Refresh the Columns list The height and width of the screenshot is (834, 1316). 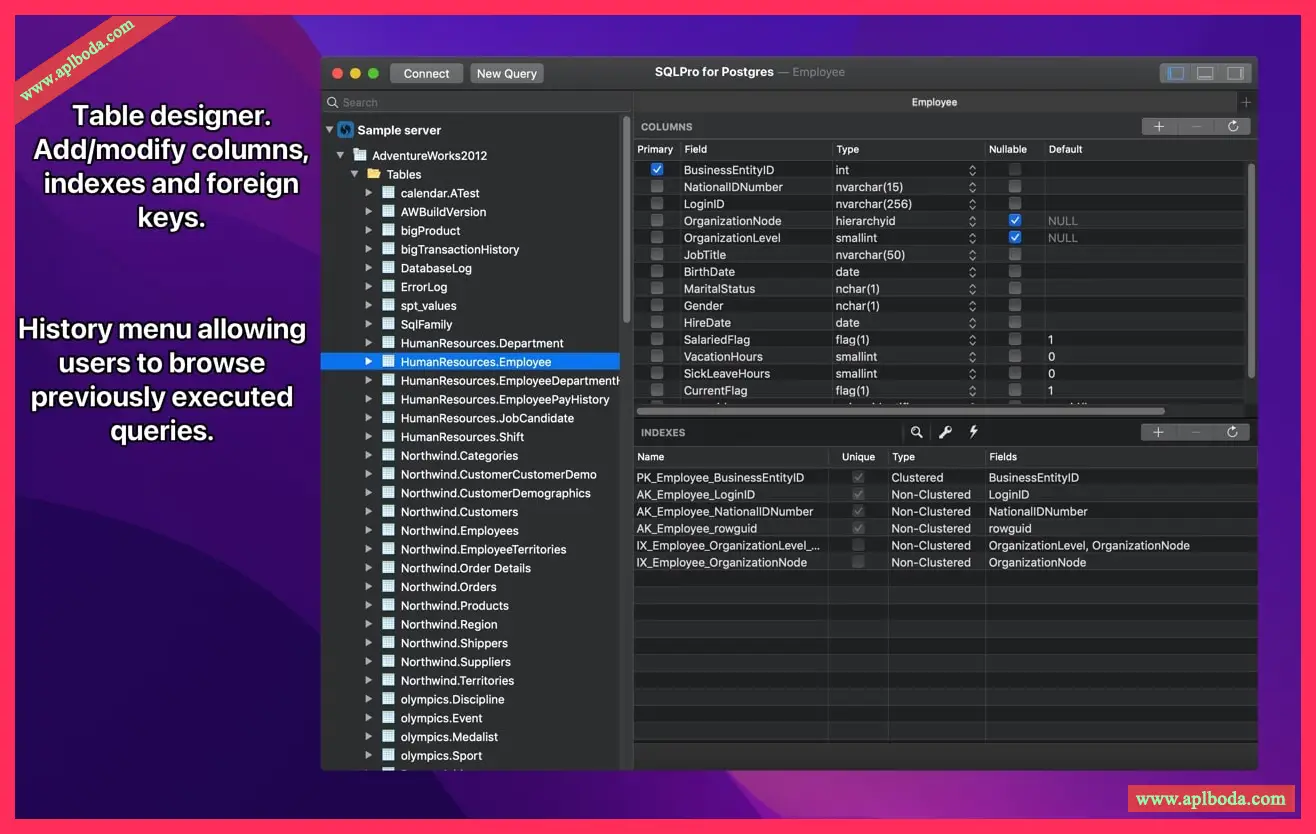pos(1233,127)
